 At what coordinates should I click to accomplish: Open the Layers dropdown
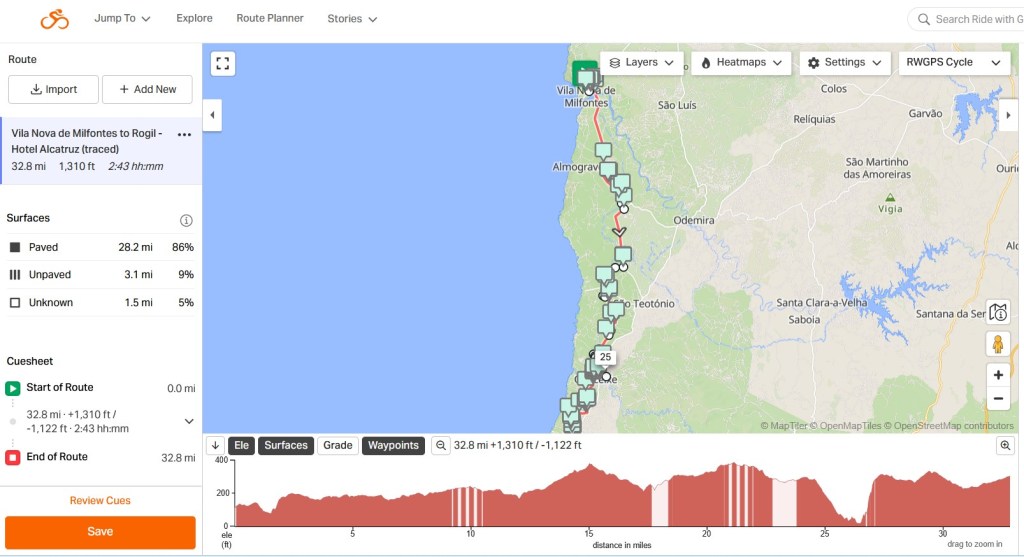tap(642, 63)
